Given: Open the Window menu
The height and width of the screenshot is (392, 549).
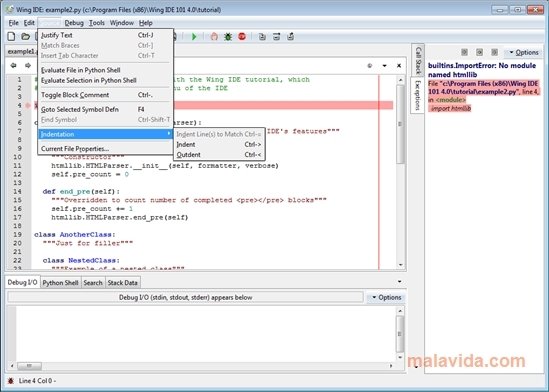Looking at the screenshot, I should [x=121, y=23].
